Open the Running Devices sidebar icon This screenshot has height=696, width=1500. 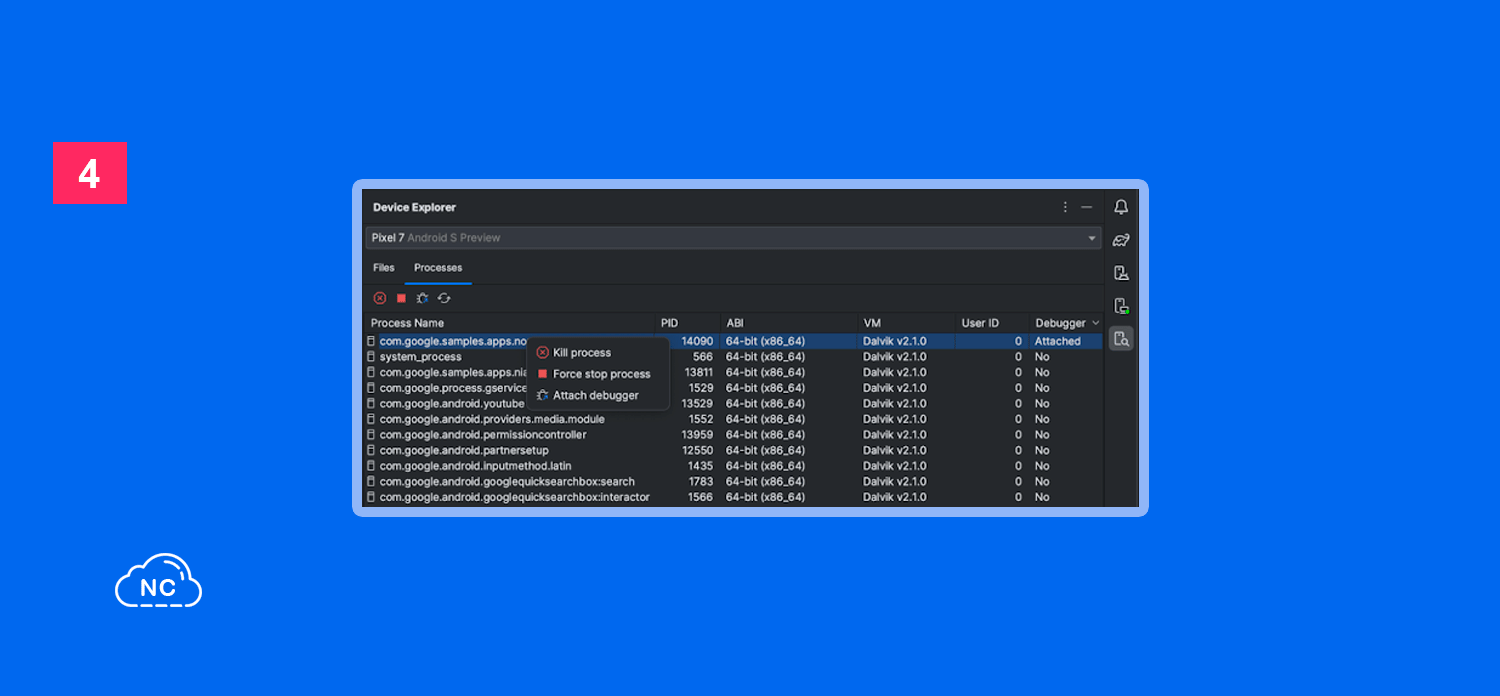point(1121,306)
